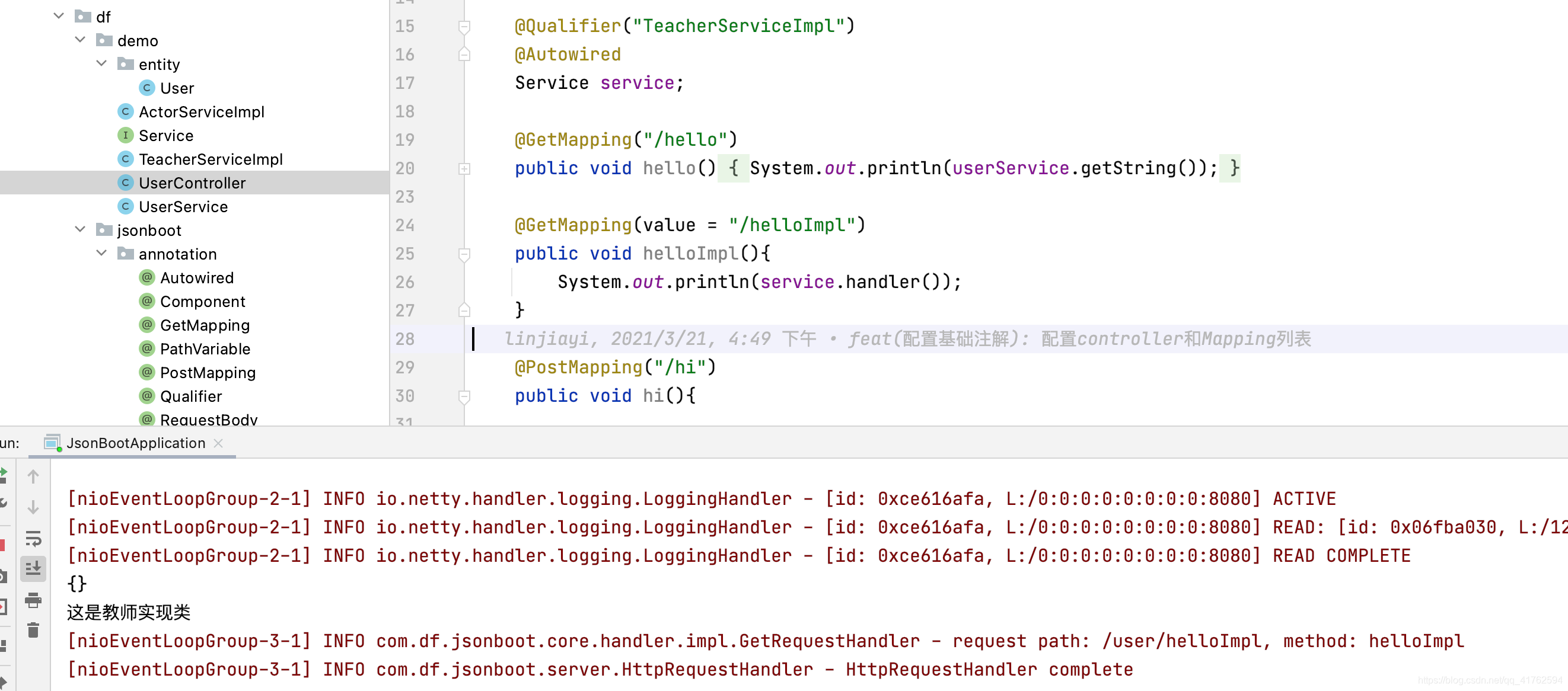Collapse the jsonboot package
The width and height of the screenshot is (1568, 691).
point(80,229)
